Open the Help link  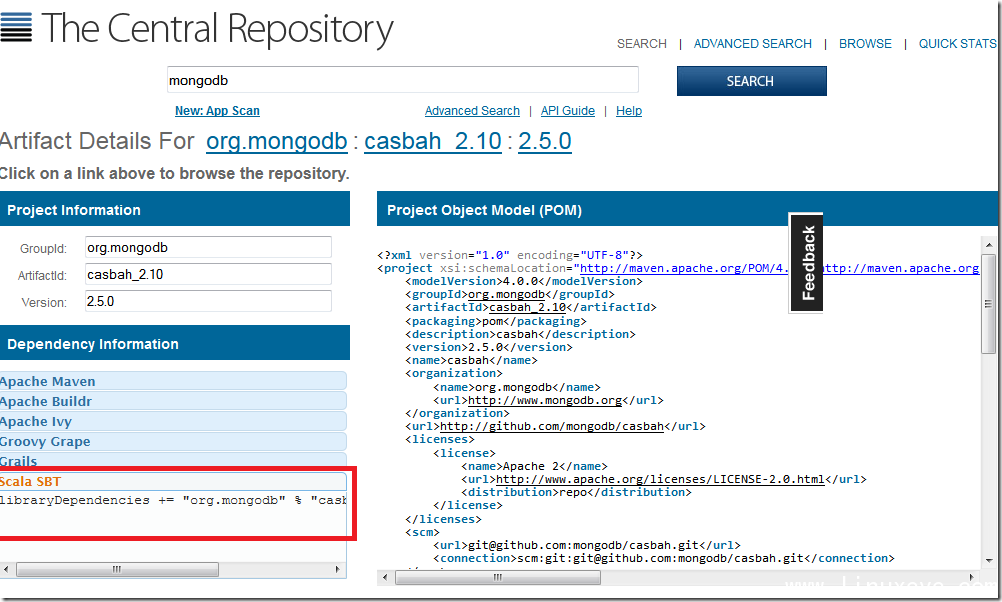point(629,111)
